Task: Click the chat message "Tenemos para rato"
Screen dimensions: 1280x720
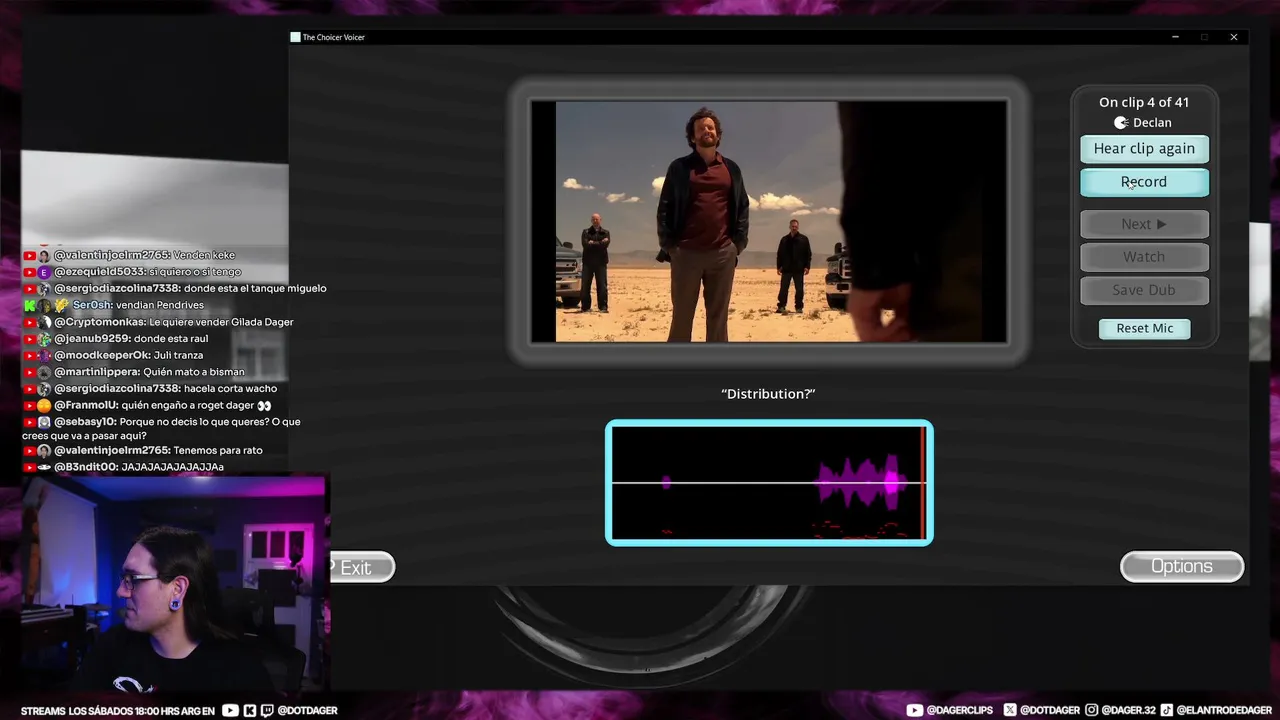Action: pos(218,450)
